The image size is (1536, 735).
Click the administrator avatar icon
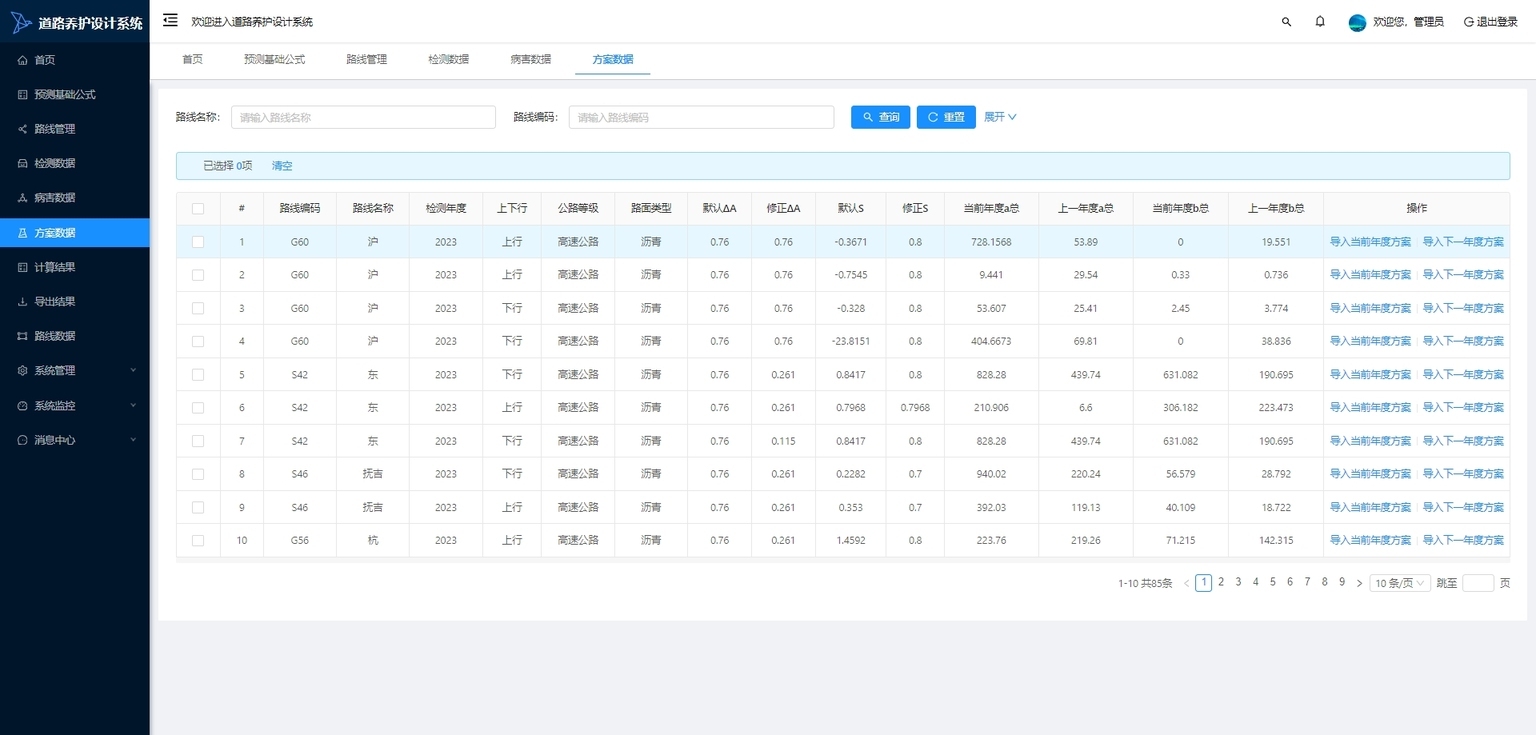coord(1357,22)
